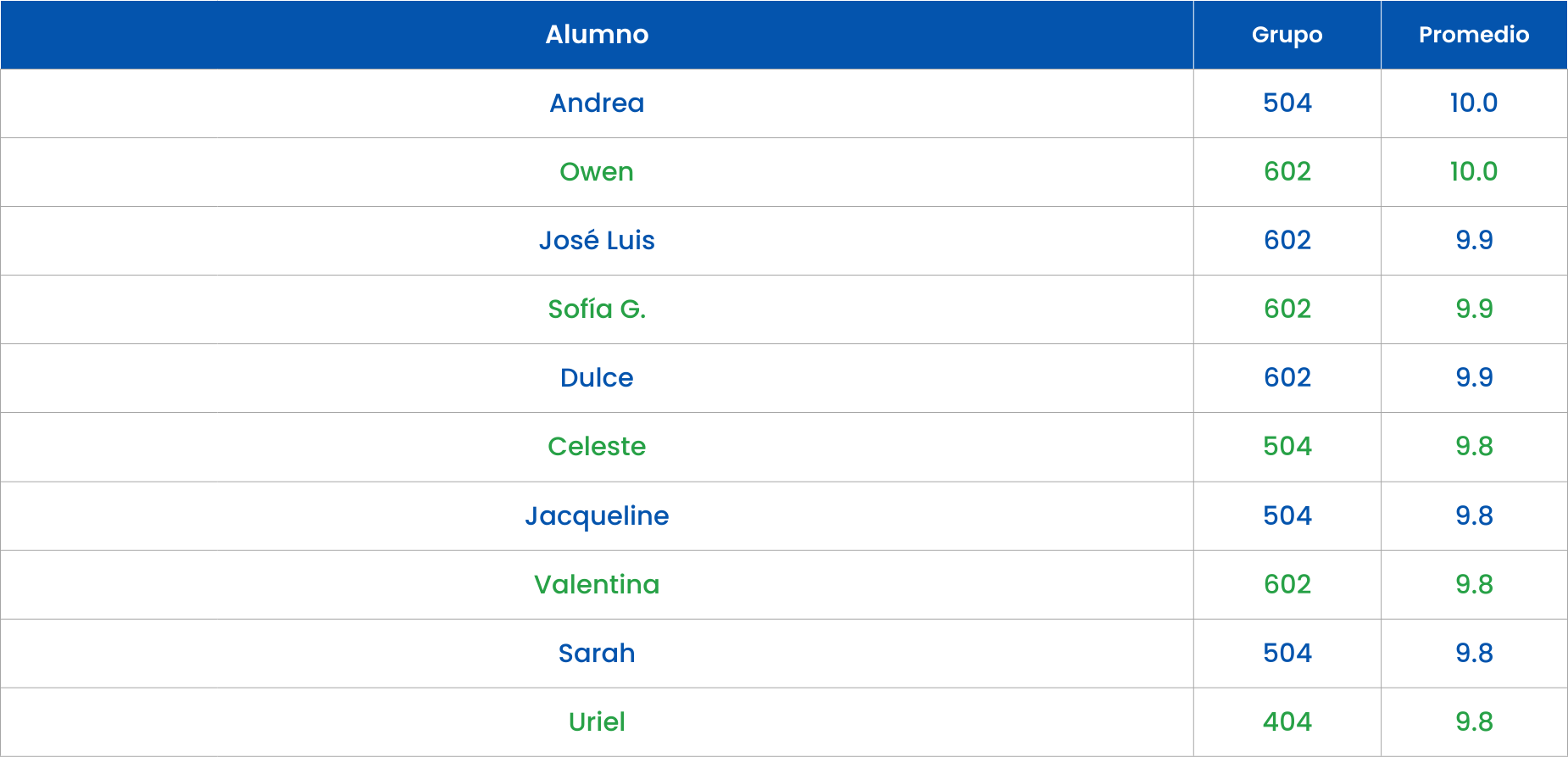Image resolution: width=1568 pixels, height=763 pixels.
Task: Click the Grupo column header
Action: 1287,35
